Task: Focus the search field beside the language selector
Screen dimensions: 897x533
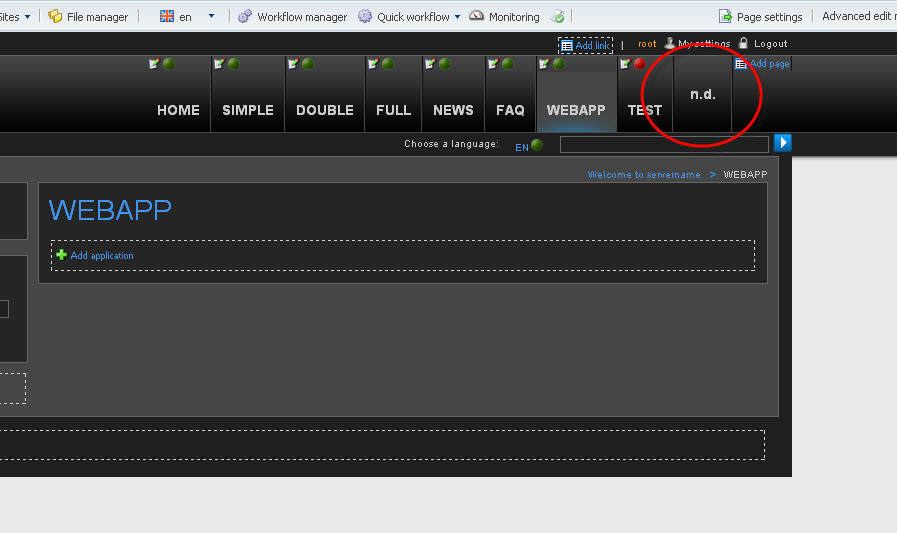Action: (x=664, y=145)
